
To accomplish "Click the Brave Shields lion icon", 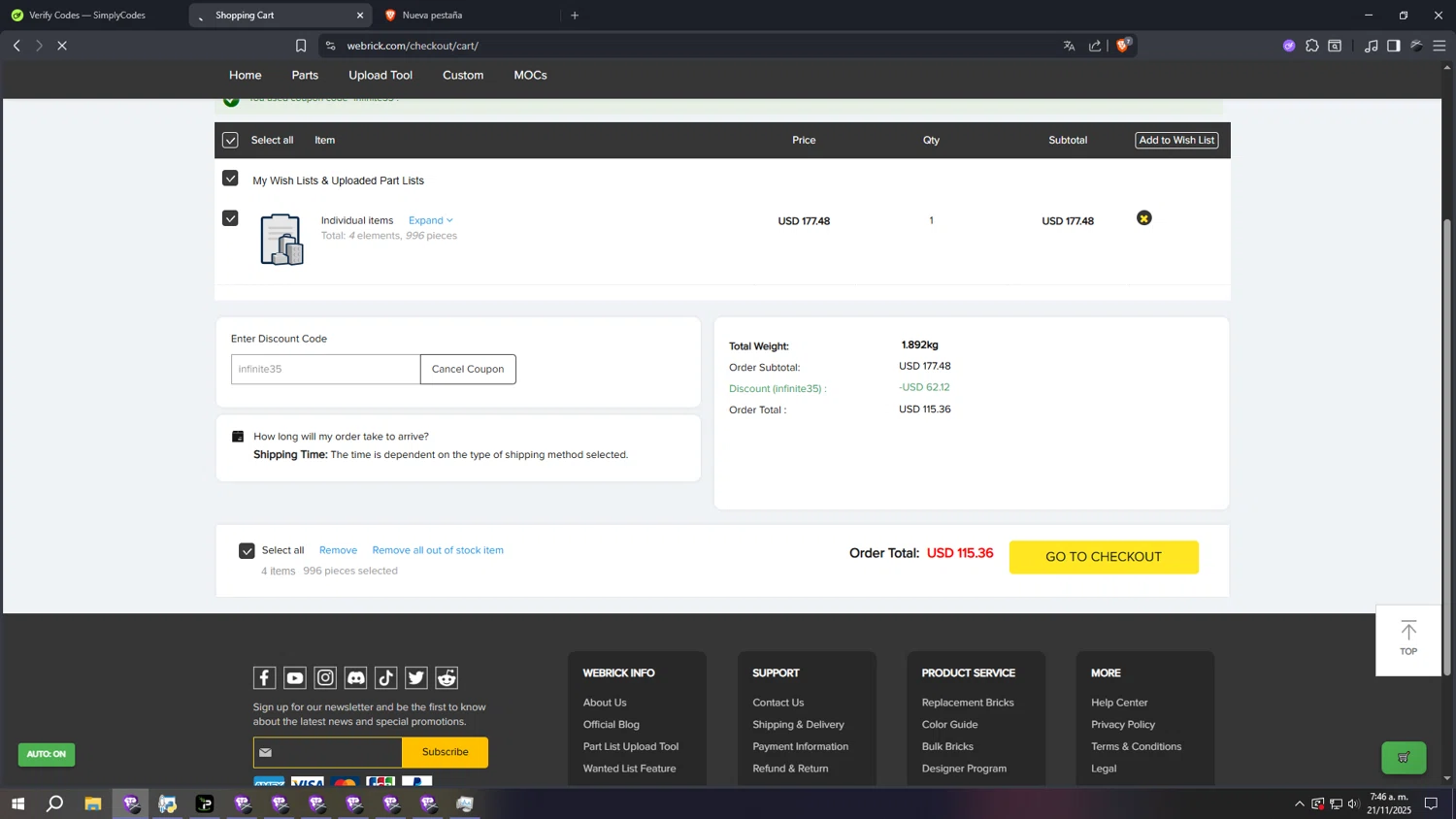I will (1123, 45).
